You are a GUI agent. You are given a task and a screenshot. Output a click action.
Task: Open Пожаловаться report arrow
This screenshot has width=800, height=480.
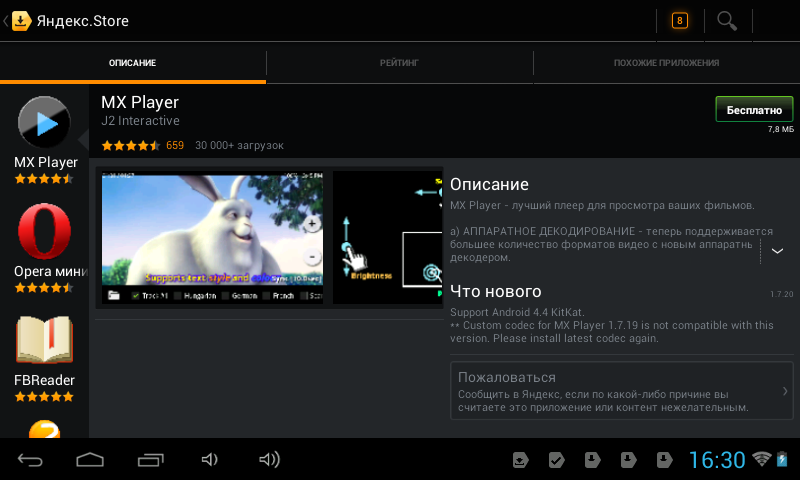tap(784, 391)
